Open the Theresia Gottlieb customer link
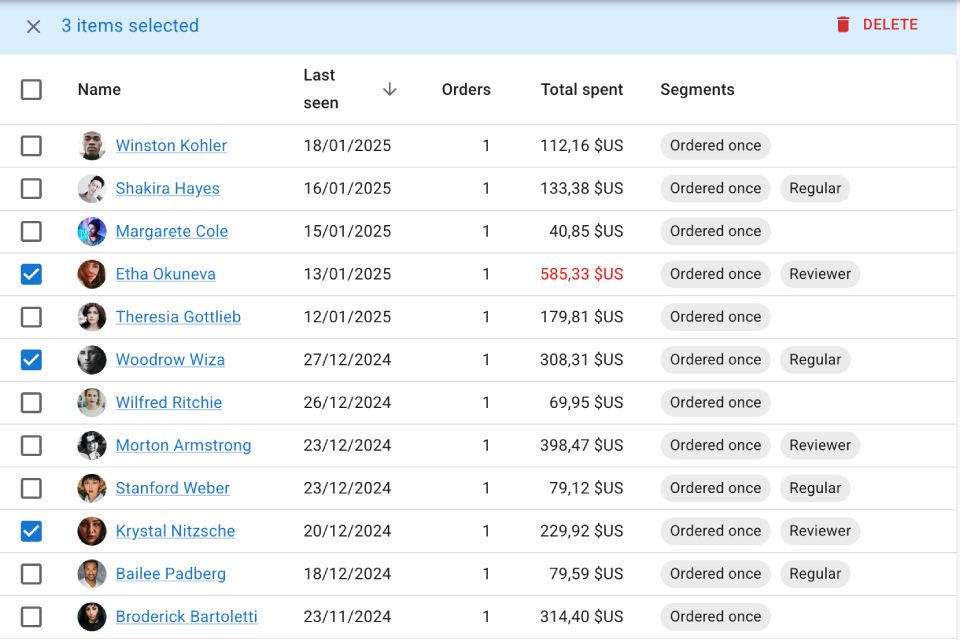 178,317
